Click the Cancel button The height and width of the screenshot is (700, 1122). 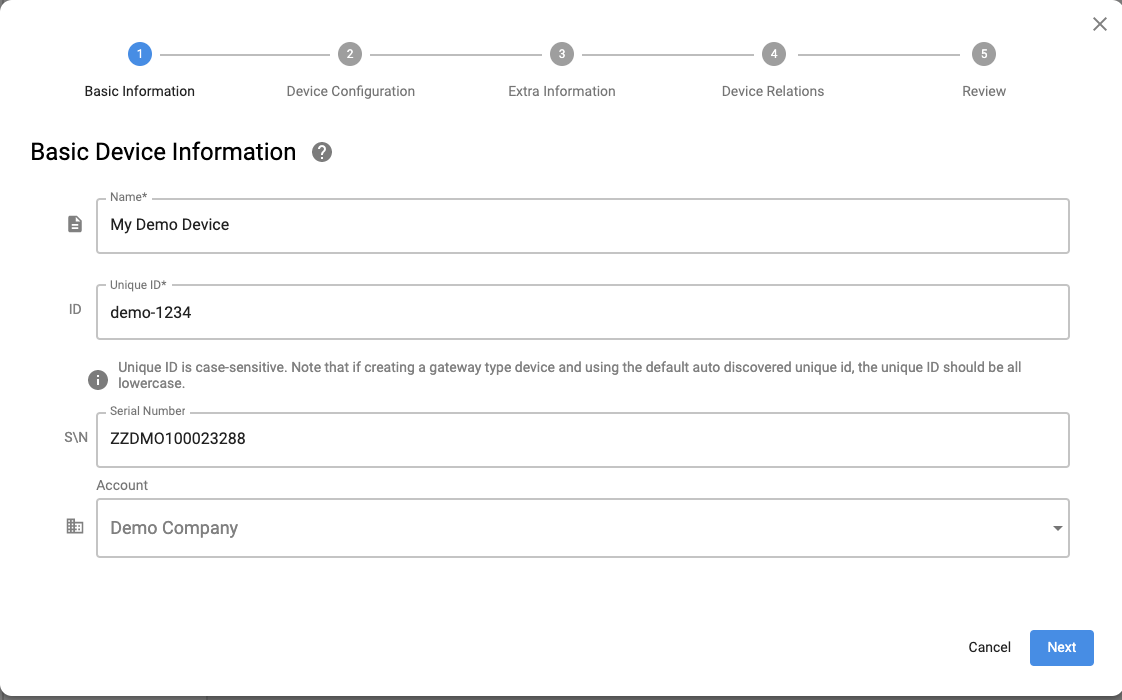(989, 647)
